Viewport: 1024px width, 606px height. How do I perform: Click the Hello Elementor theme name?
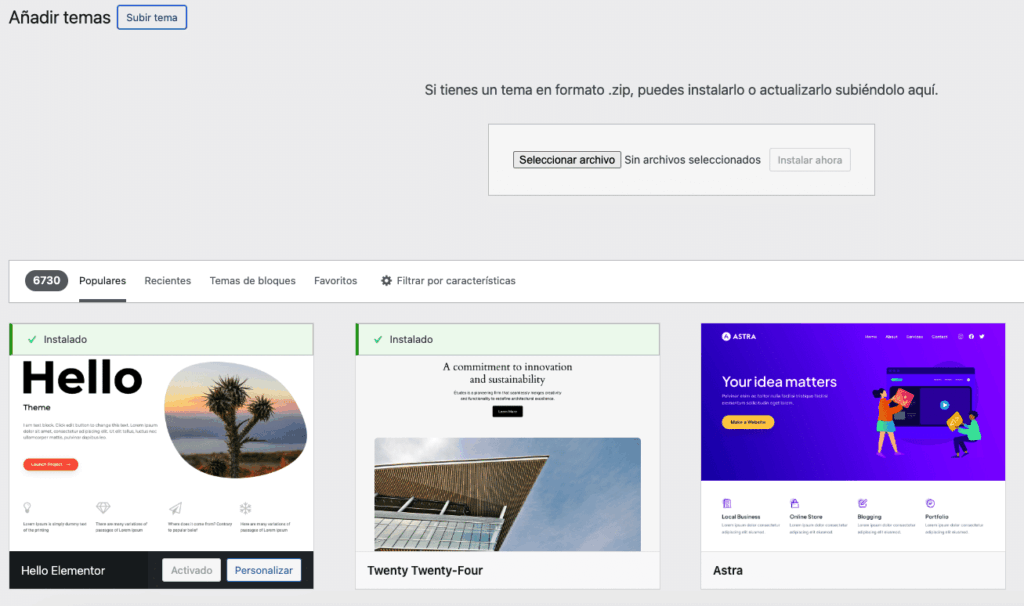63,571
